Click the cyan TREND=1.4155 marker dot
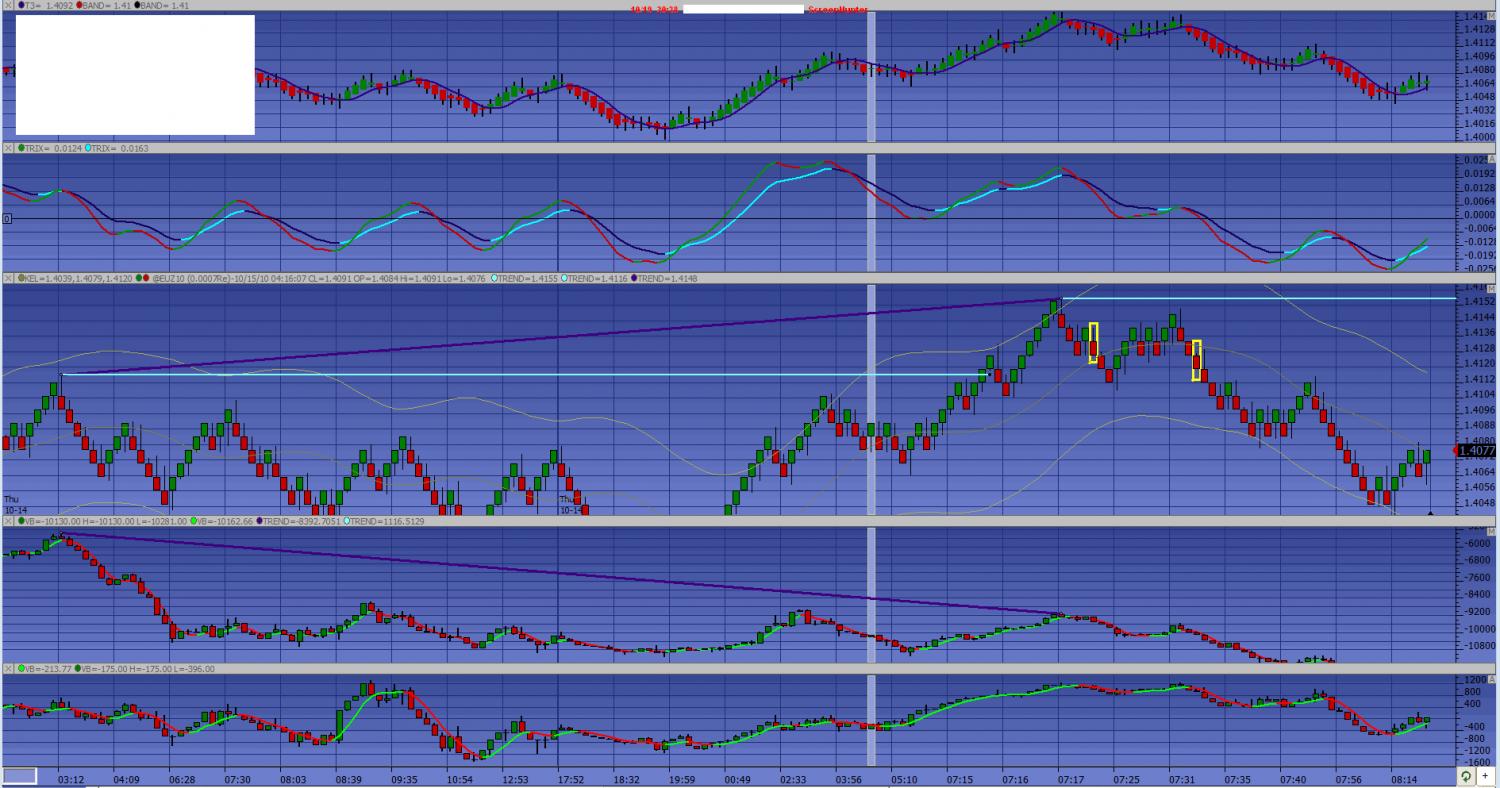This screenshot has width=1500, height=788. (494, 278)
